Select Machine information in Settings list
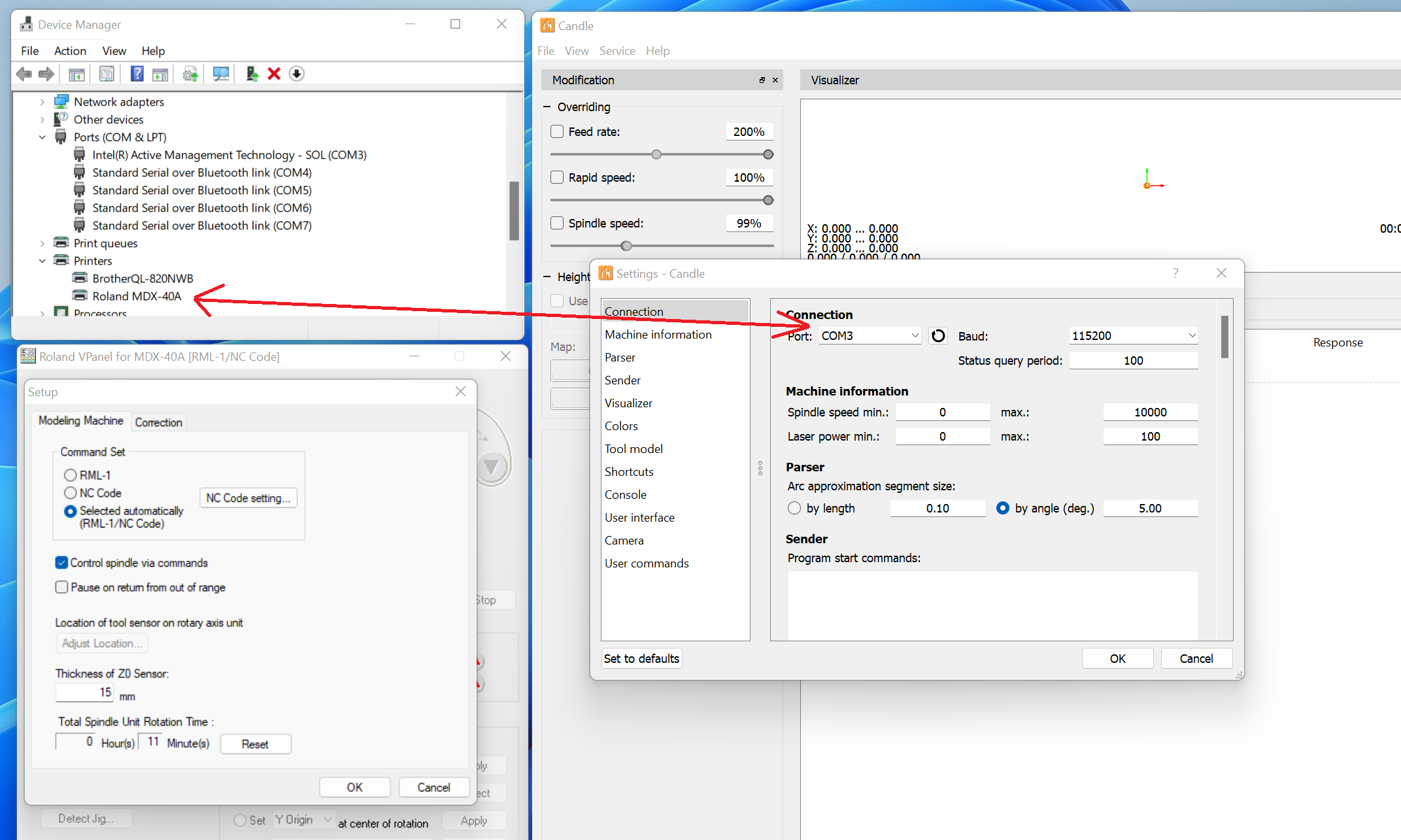The width and height of the screenshot is (1401, 840). pos(675,335)
